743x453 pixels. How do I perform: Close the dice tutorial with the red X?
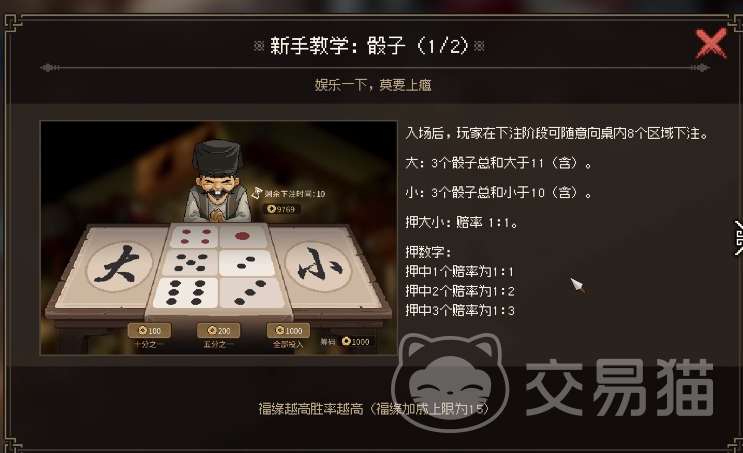coord(711,43)
